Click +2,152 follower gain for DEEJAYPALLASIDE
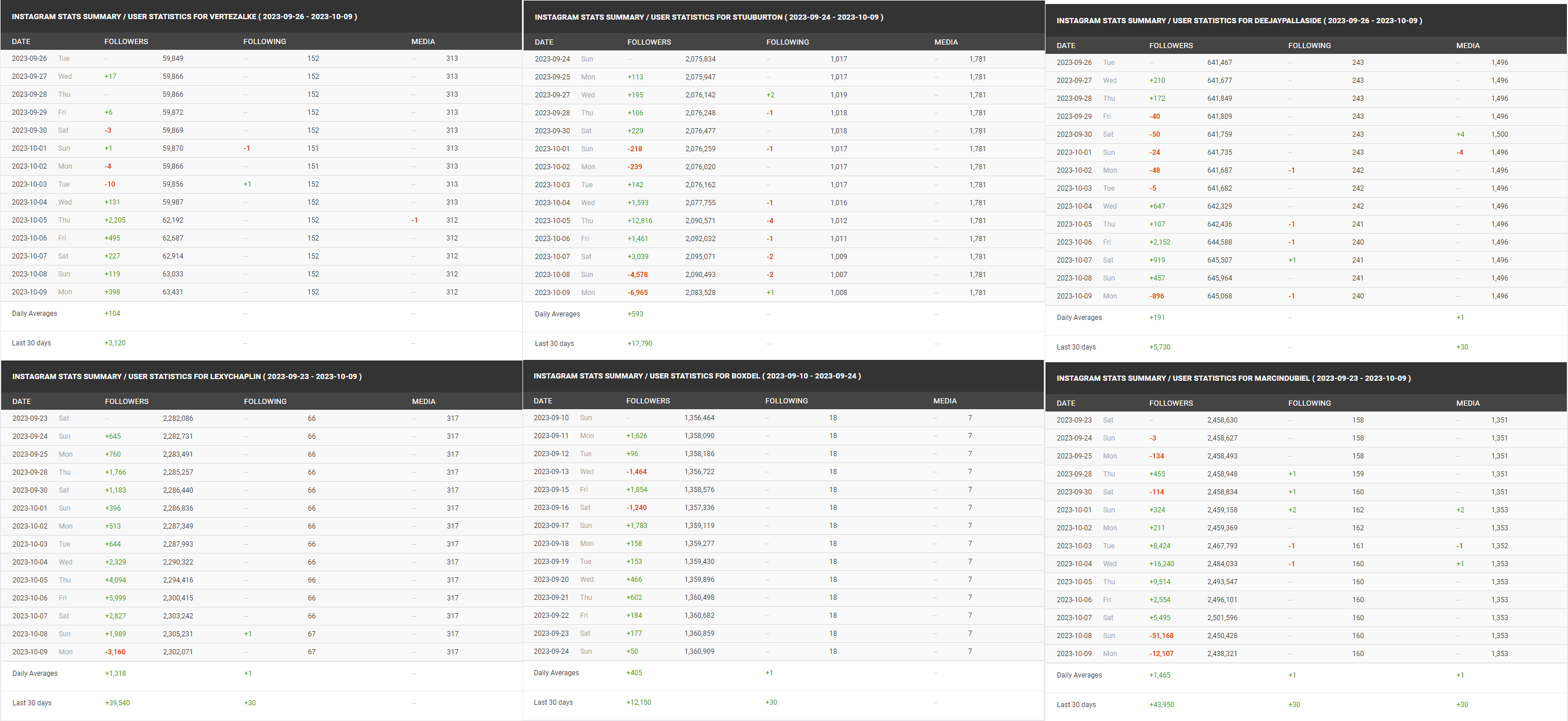The width and height of the screenshot is (1568, 721). coord(1159,242)
